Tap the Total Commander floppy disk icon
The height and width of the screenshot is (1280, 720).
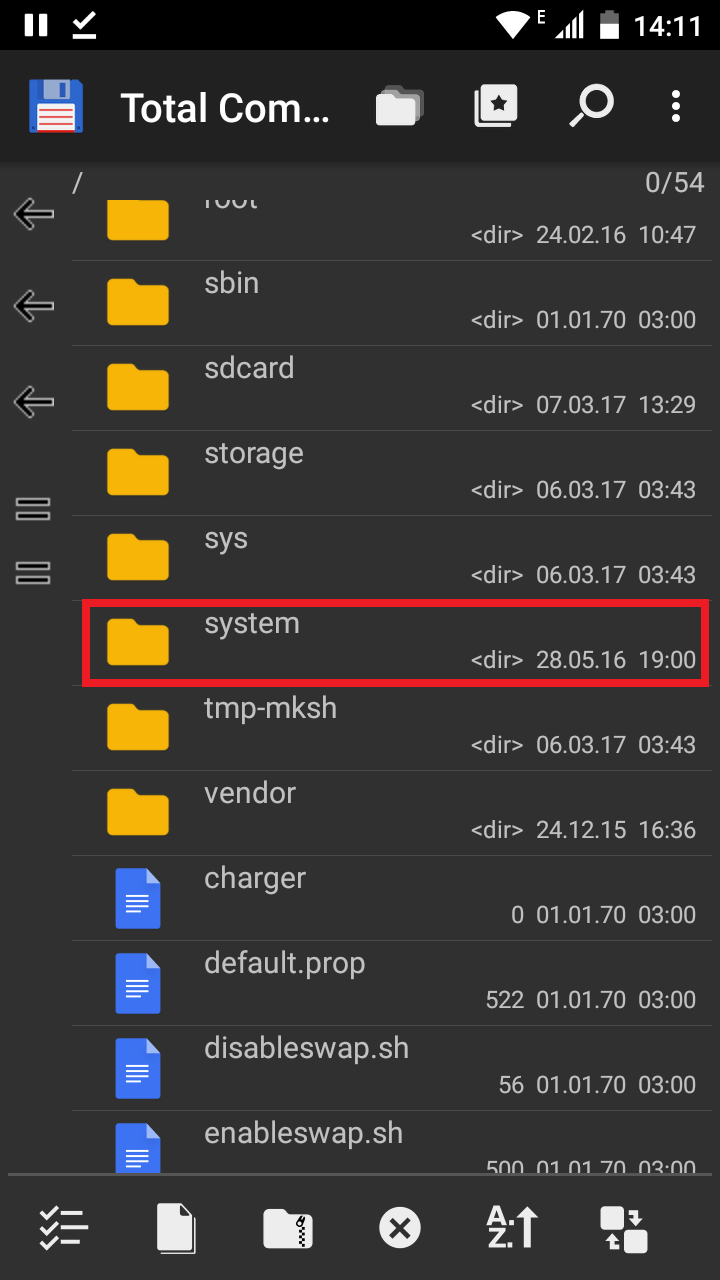[x=56, y=106]
